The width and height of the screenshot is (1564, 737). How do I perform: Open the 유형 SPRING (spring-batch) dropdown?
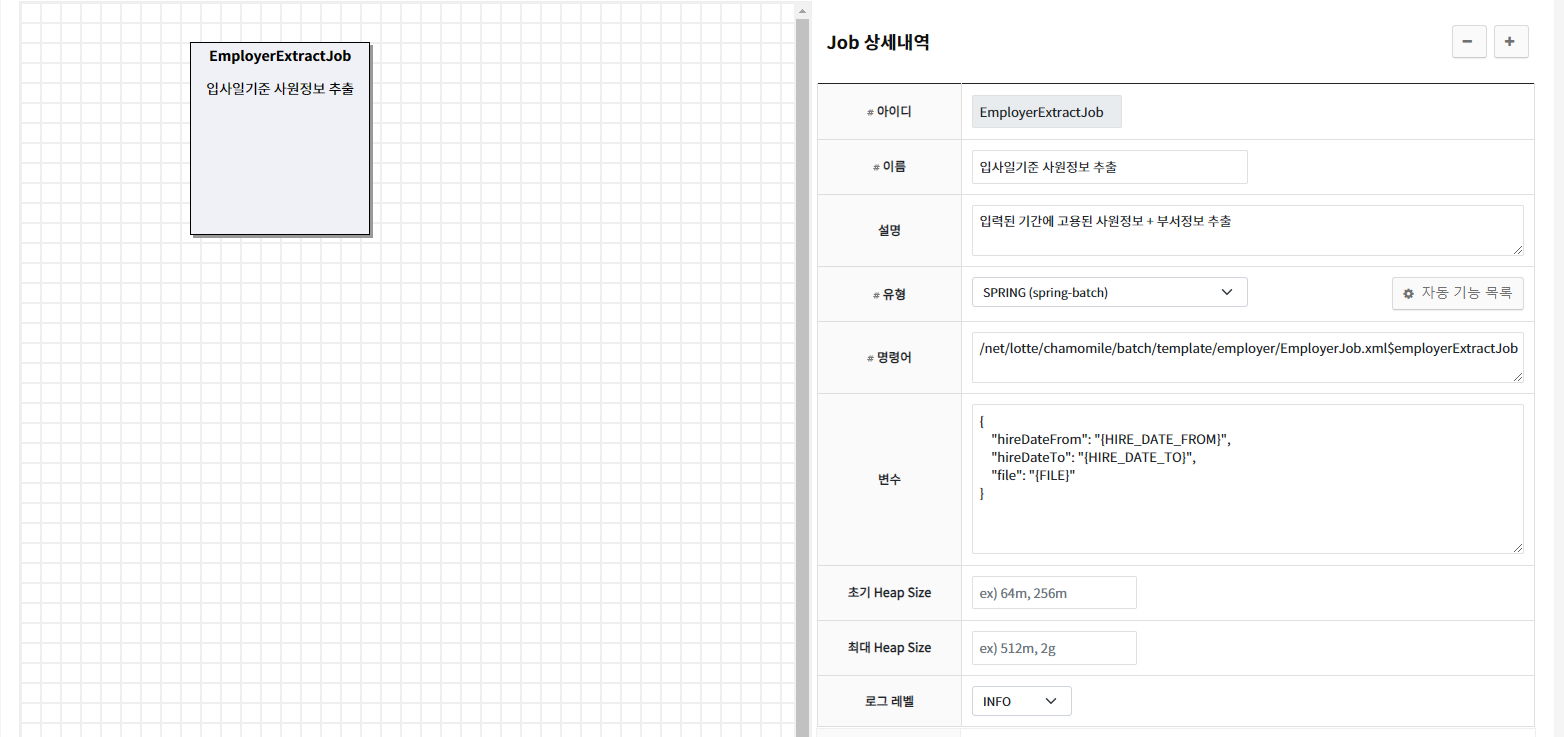1110,292
